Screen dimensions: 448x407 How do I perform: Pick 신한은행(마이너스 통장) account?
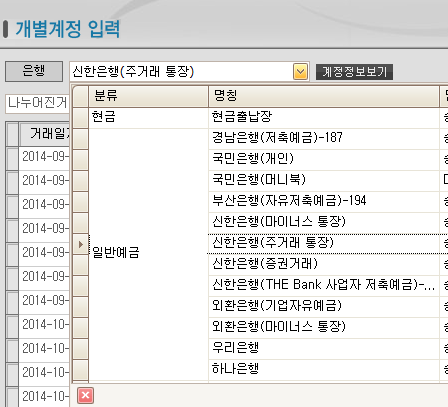tap(324, 222)
